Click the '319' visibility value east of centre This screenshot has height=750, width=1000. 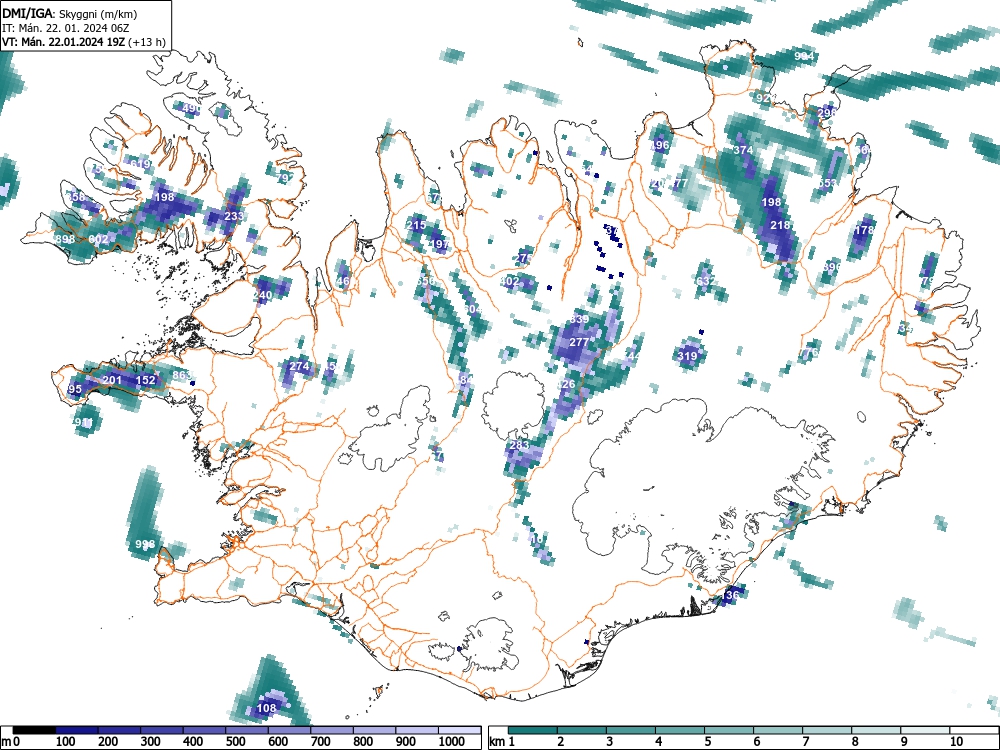tap(687, 356)
